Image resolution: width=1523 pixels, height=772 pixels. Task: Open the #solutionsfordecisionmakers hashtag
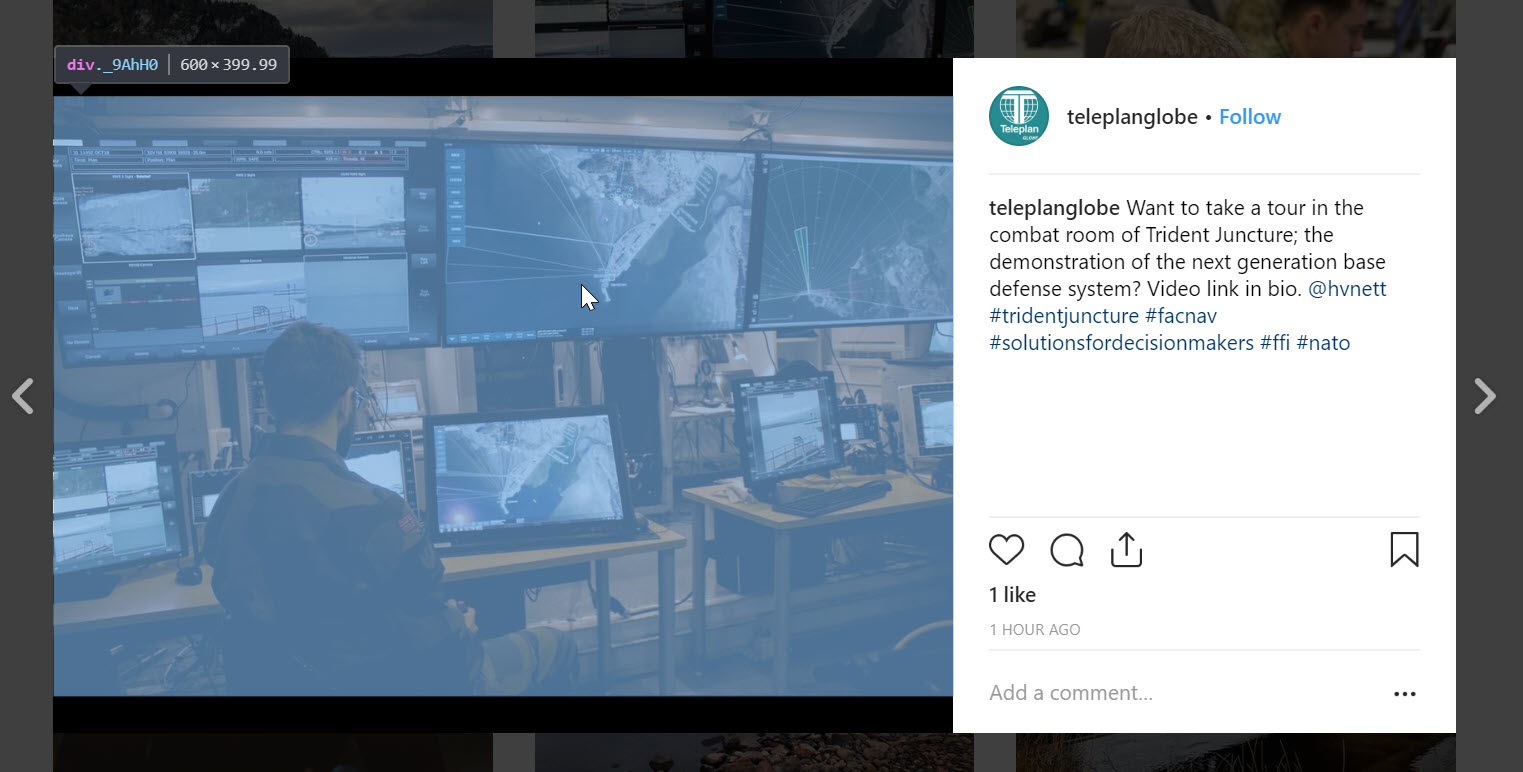1121,343
